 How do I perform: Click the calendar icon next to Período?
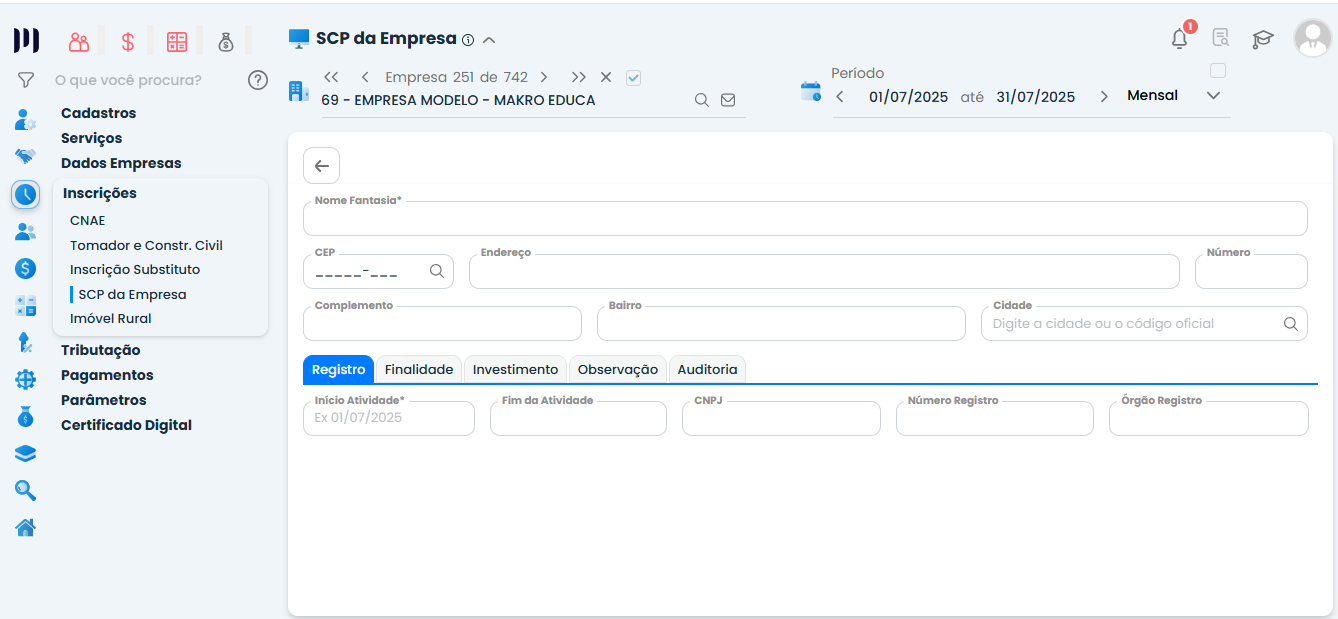point(810,92)
